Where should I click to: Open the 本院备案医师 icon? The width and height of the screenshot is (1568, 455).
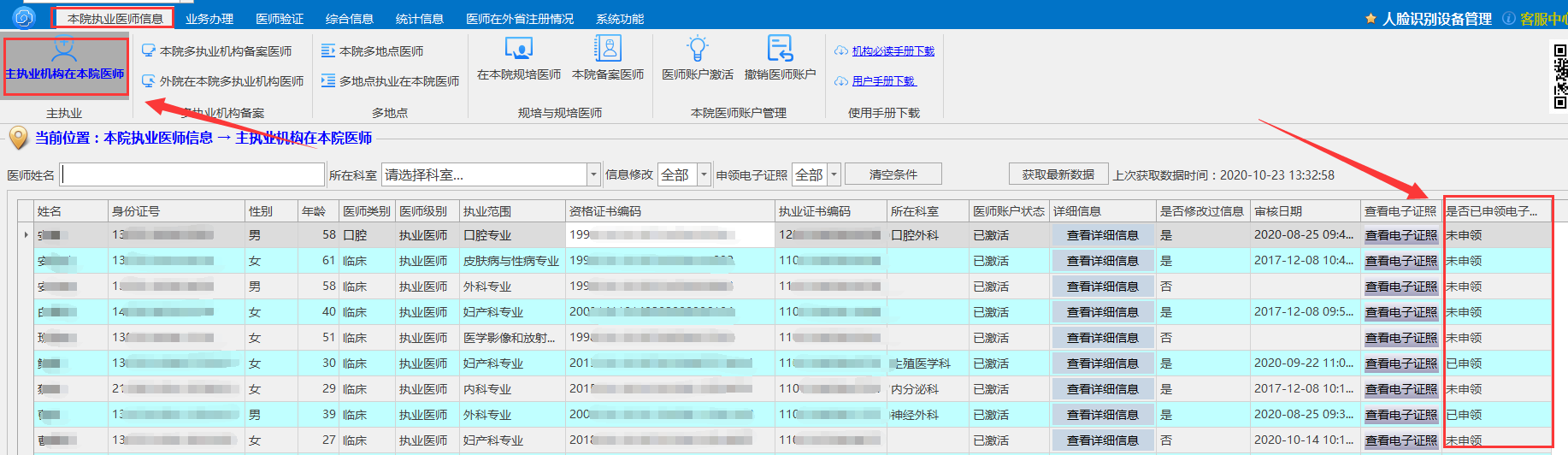click(x=607, y=49)
